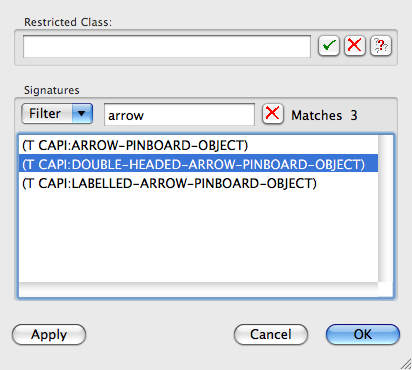The width and height of the screenshot is (412, 370).
Task: Confirm the dialog with OK
Action: point(363,334)
